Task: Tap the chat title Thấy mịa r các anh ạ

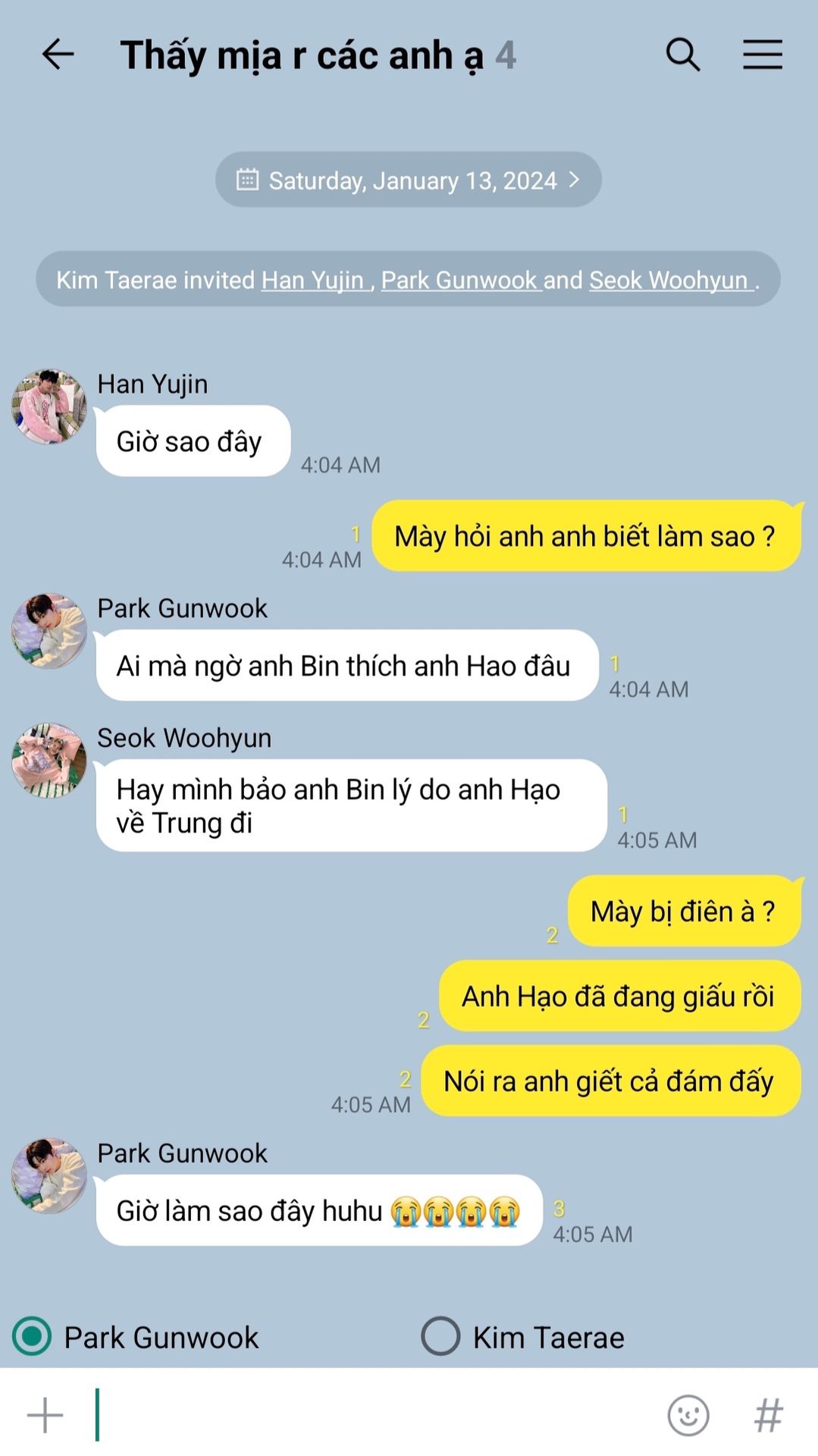Action: click(302, 56)
